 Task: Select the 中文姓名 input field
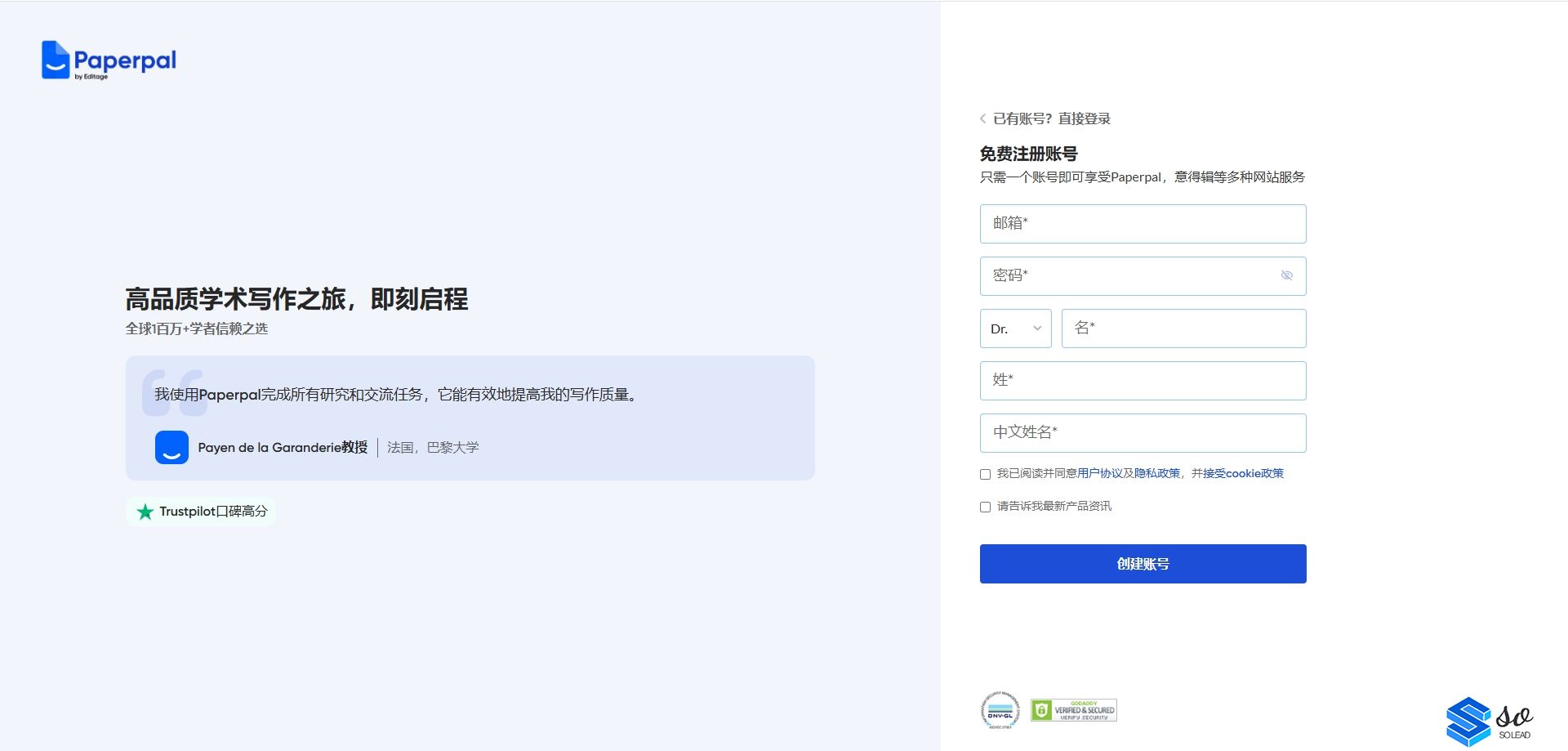point(1143,433)
